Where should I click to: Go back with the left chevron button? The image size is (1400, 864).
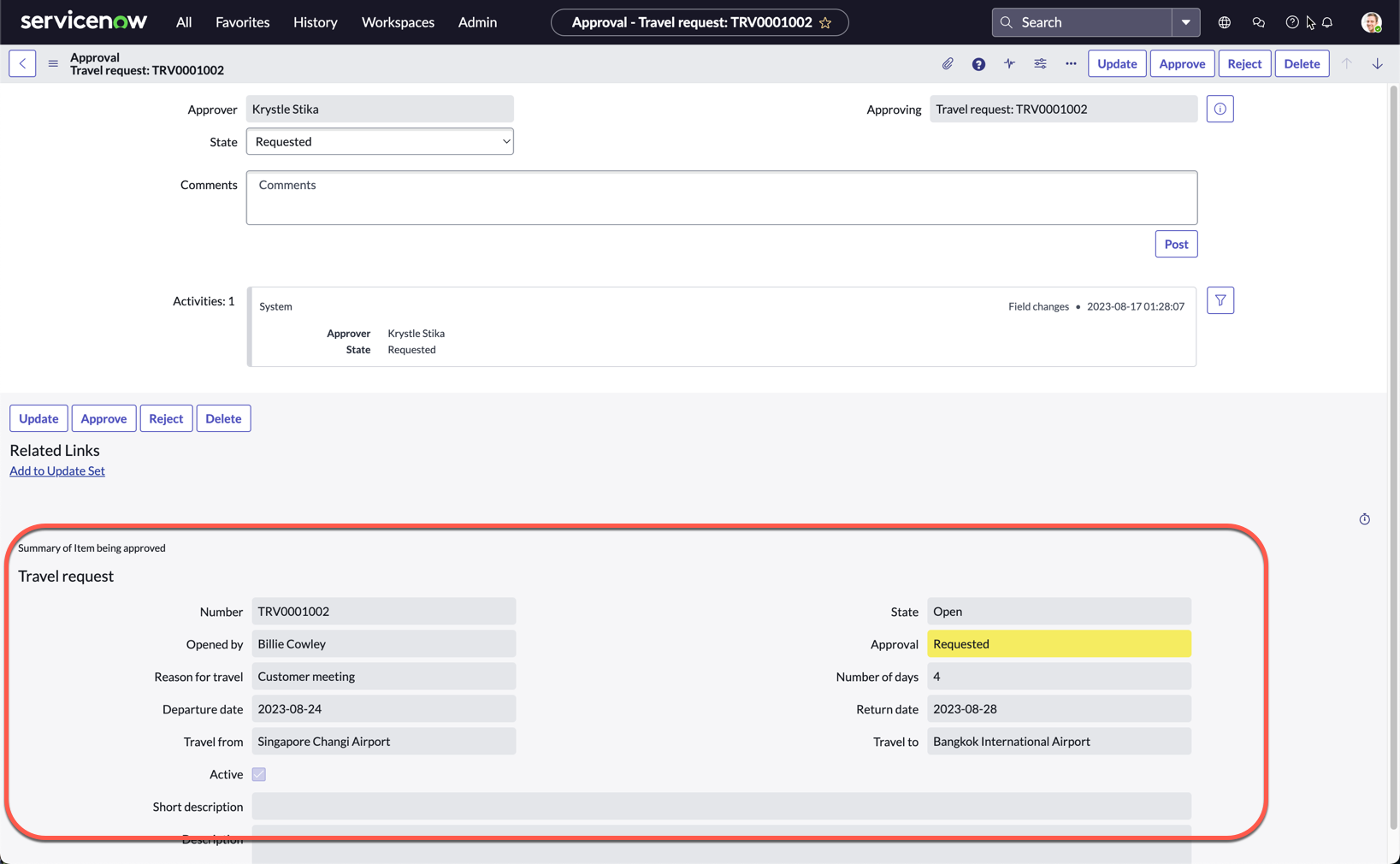pyautogui.click(x=22, y=63)
